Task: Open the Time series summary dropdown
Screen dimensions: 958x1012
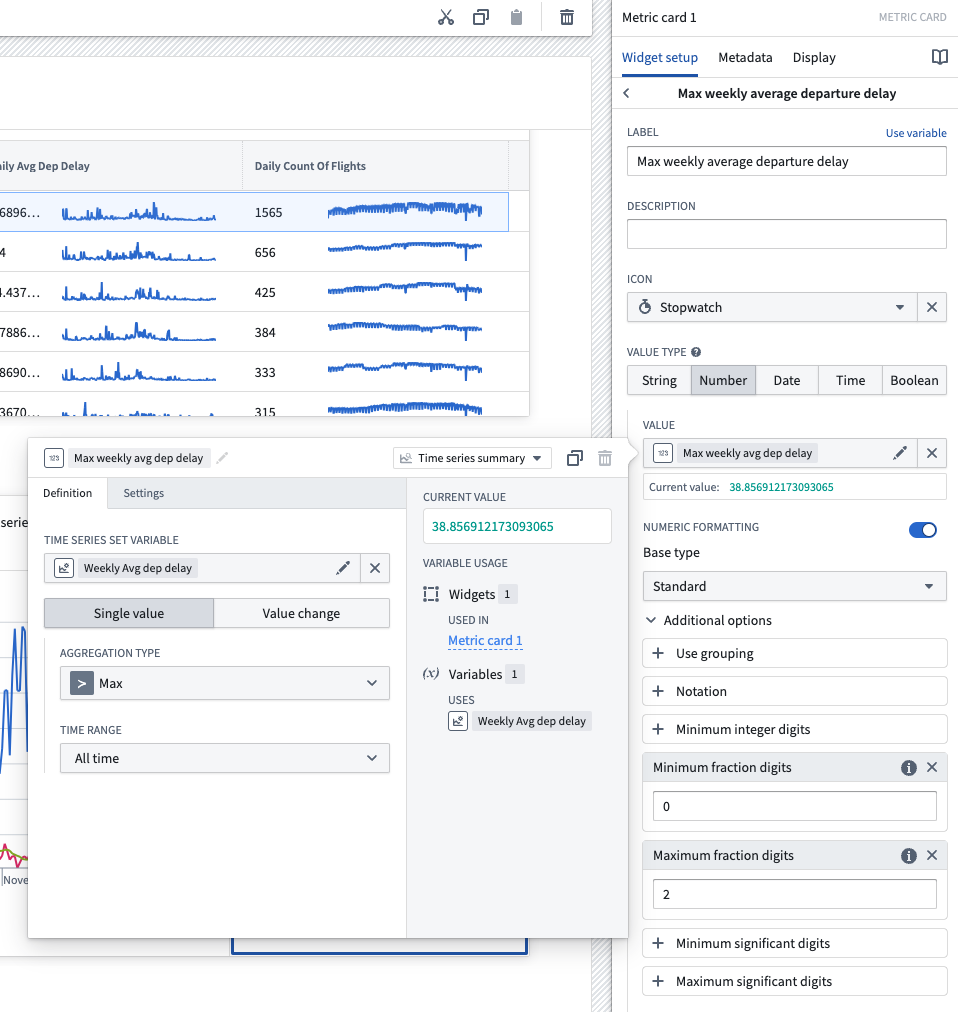Action: 472,458
